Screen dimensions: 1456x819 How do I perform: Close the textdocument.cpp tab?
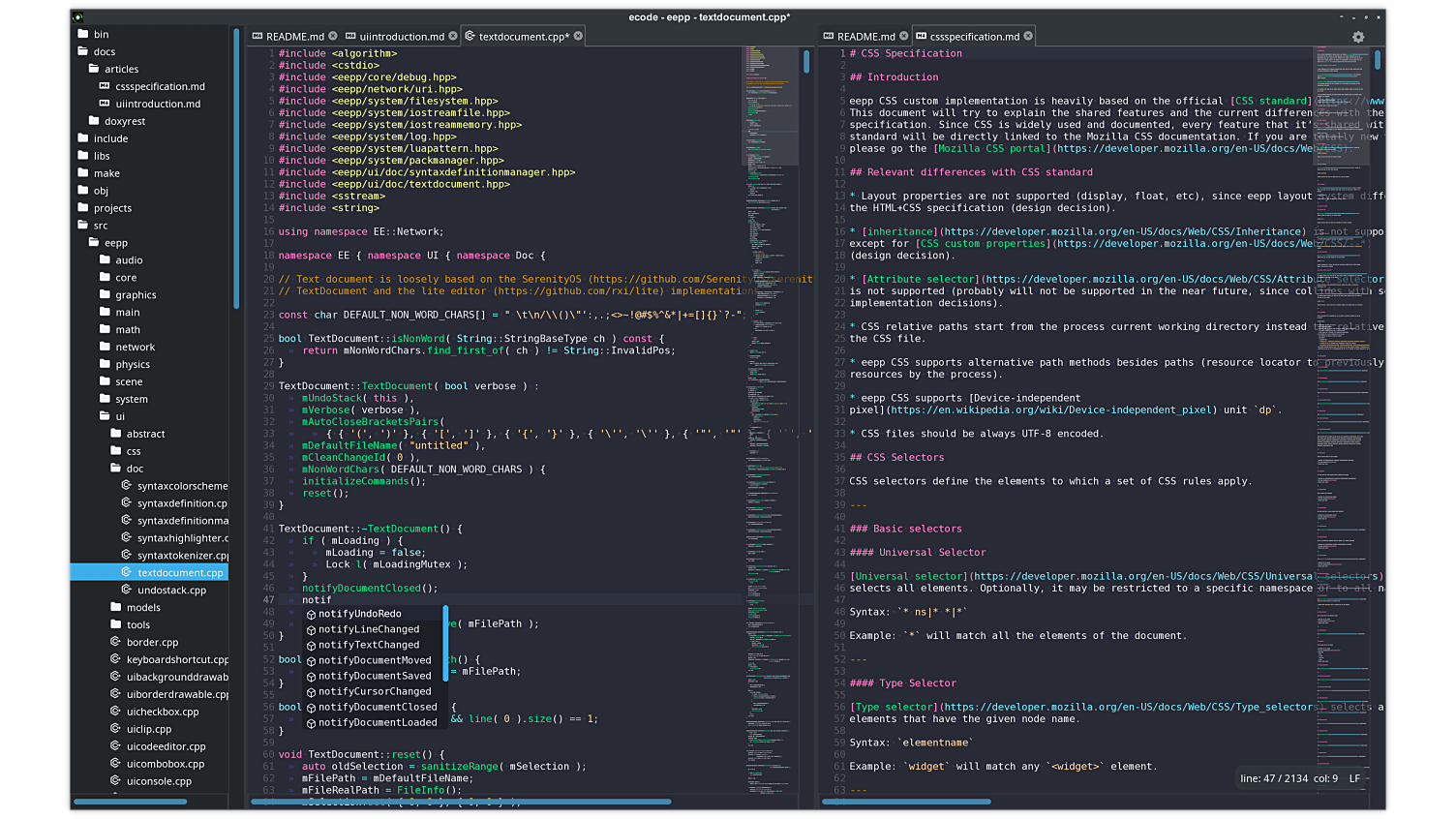click(578, 36)
